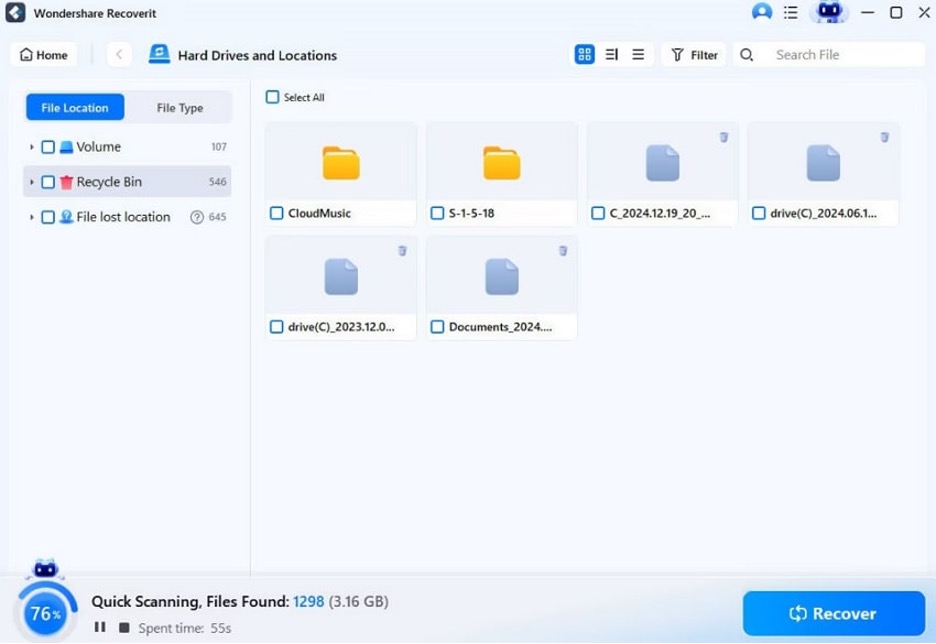936x644 pixels.
Task: Open the user account icon
Action: [762, 12]
